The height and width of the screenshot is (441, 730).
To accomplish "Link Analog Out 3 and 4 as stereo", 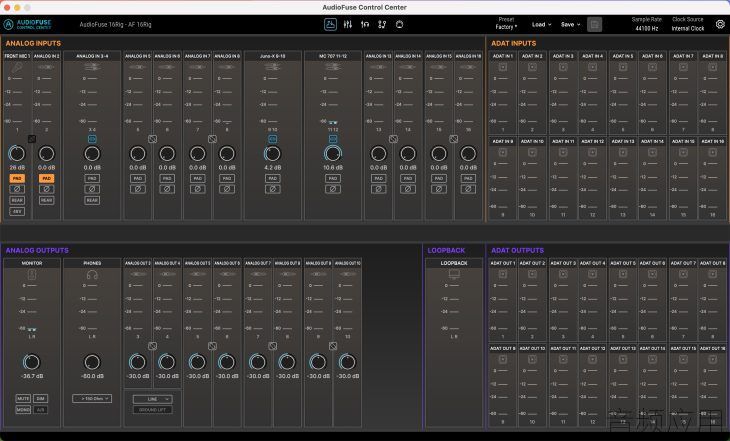I will (152, 346).
